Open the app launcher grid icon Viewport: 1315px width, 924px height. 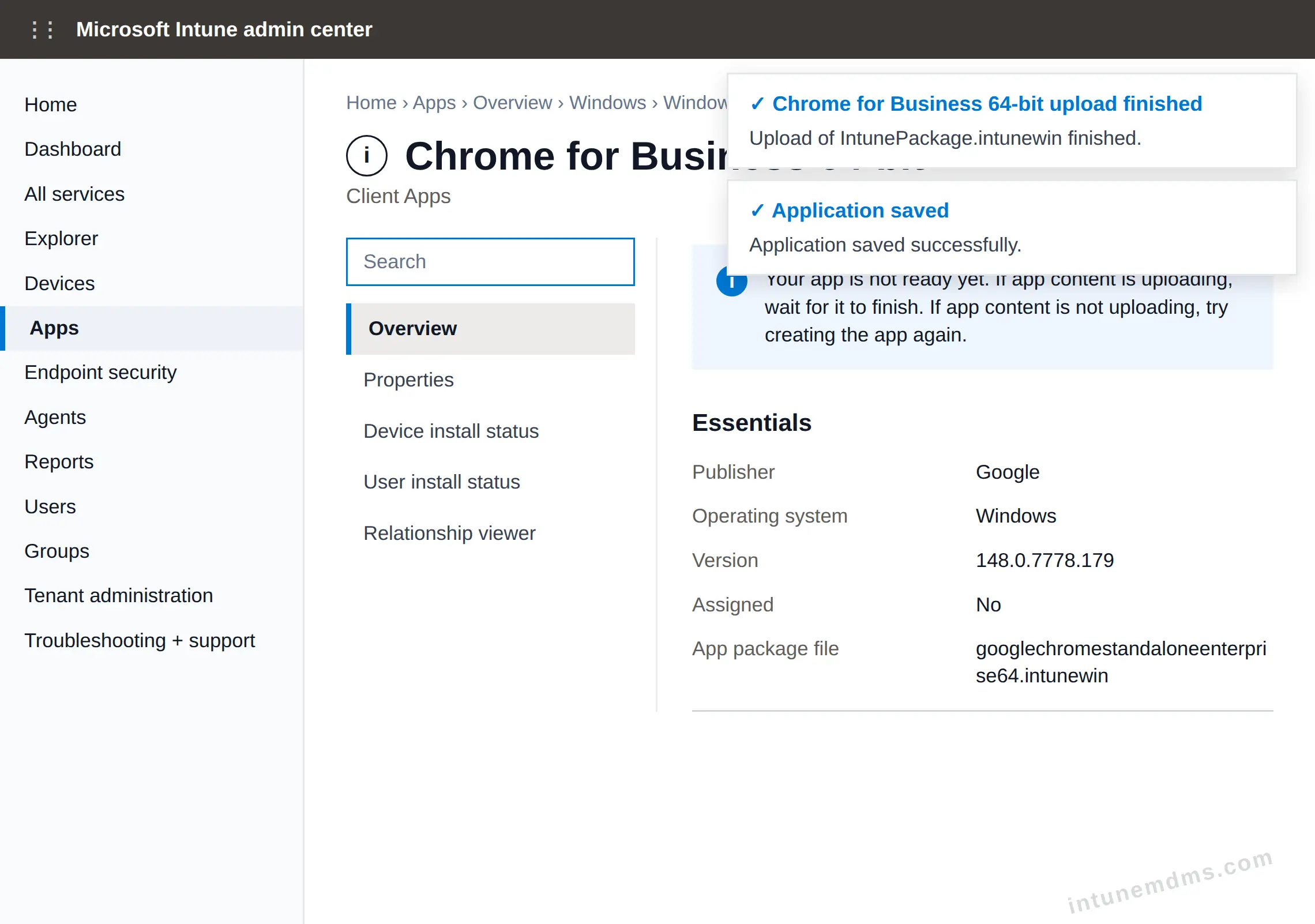click(43, 29)
